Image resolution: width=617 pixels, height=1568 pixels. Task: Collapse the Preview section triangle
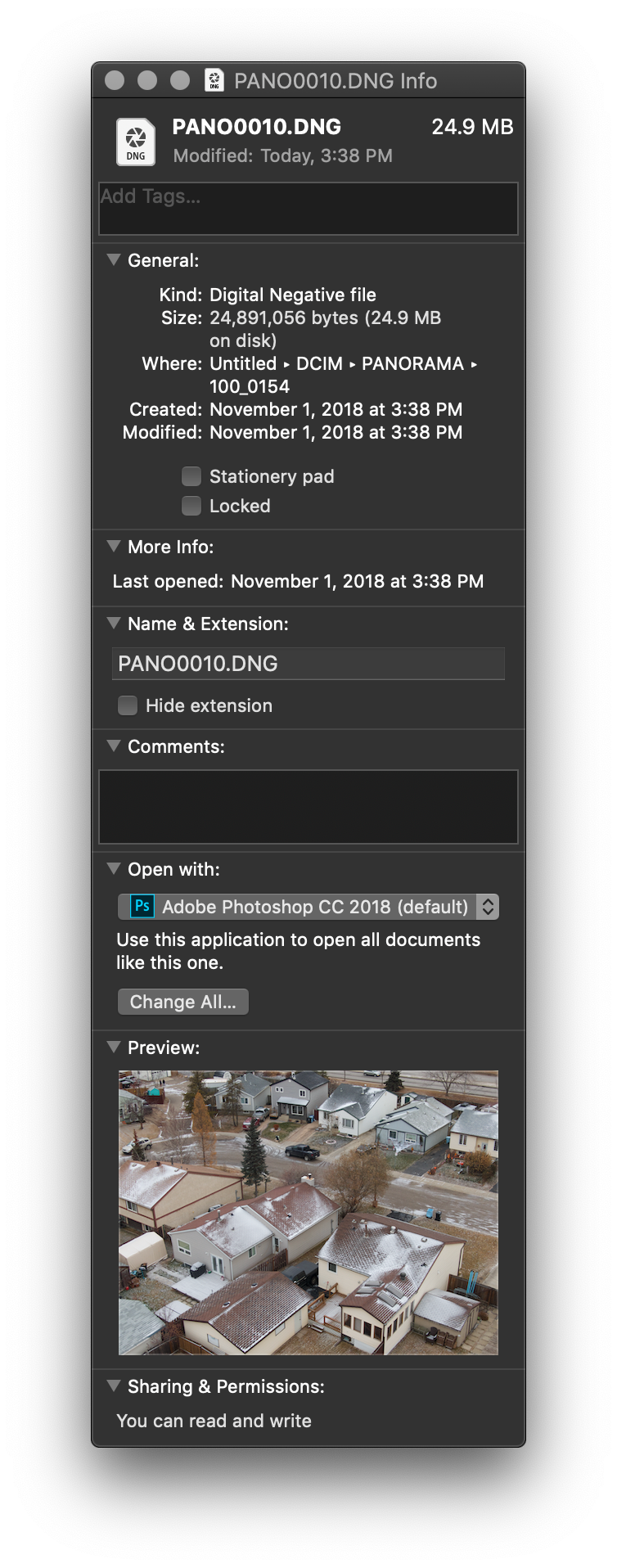114,1047
